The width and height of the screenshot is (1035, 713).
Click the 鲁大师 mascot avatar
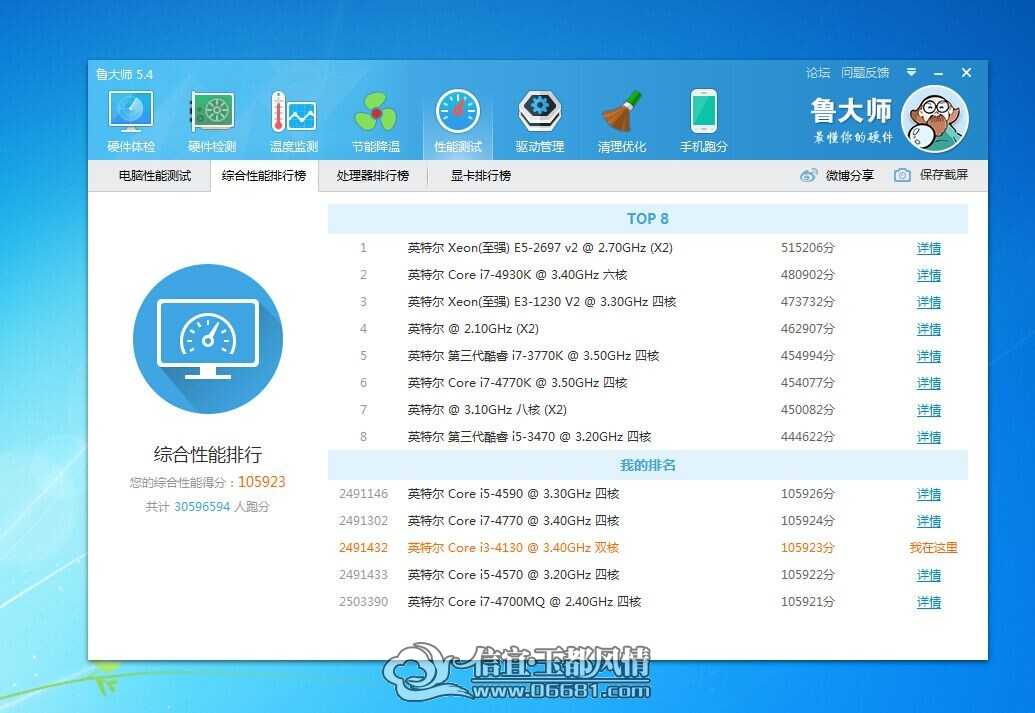coord(935,119)
